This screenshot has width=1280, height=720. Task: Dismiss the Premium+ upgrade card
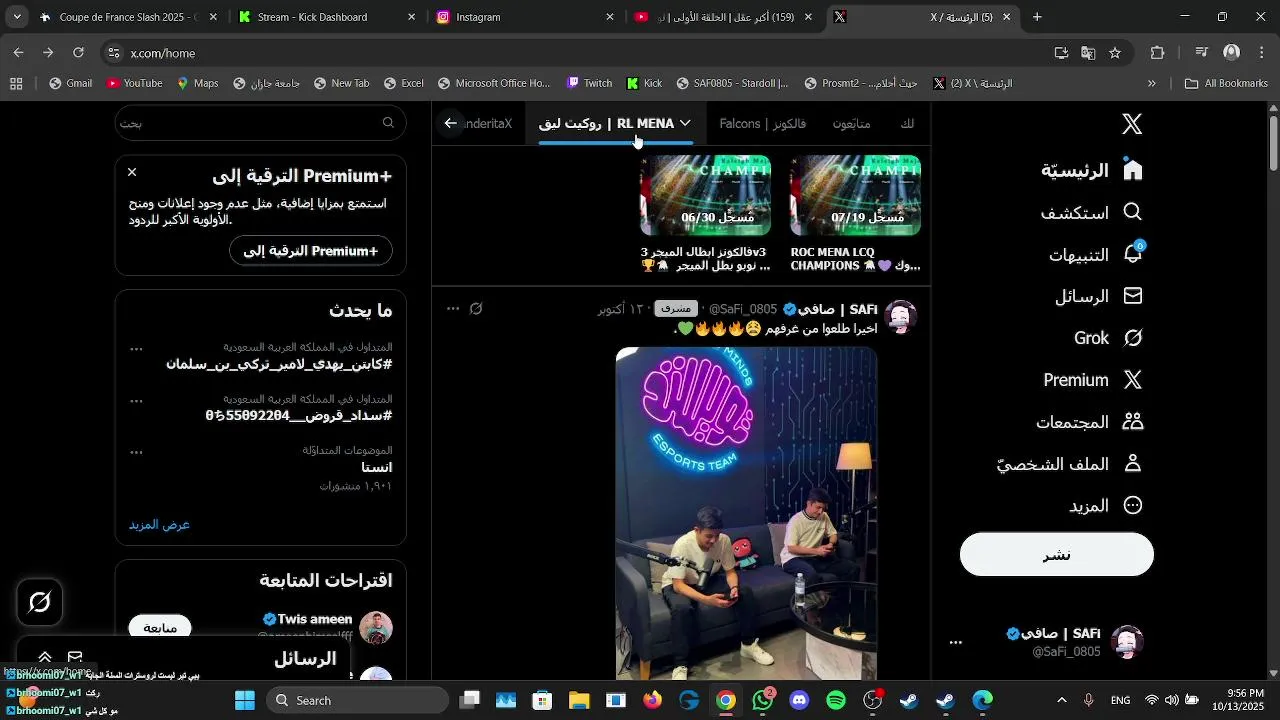coord(132,173)
